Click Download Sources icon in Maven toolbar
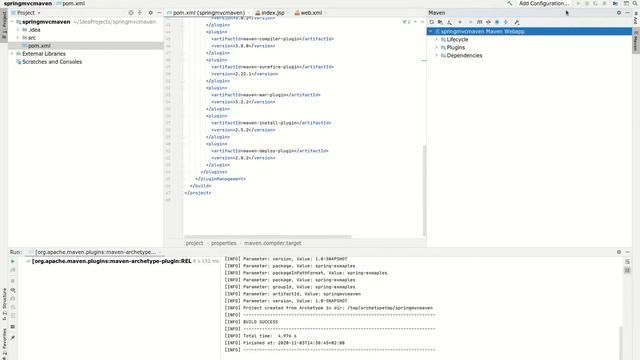 449,22
